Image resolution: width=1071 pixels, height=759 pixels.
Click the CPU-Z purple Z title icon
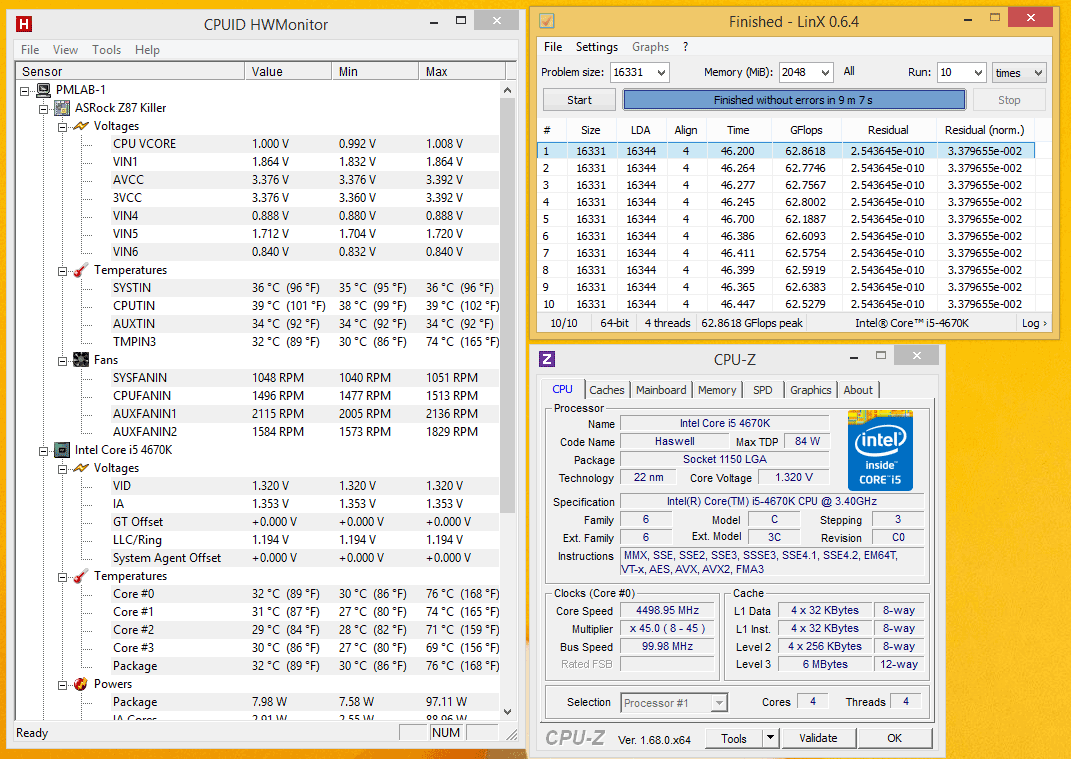click(548, 359)
